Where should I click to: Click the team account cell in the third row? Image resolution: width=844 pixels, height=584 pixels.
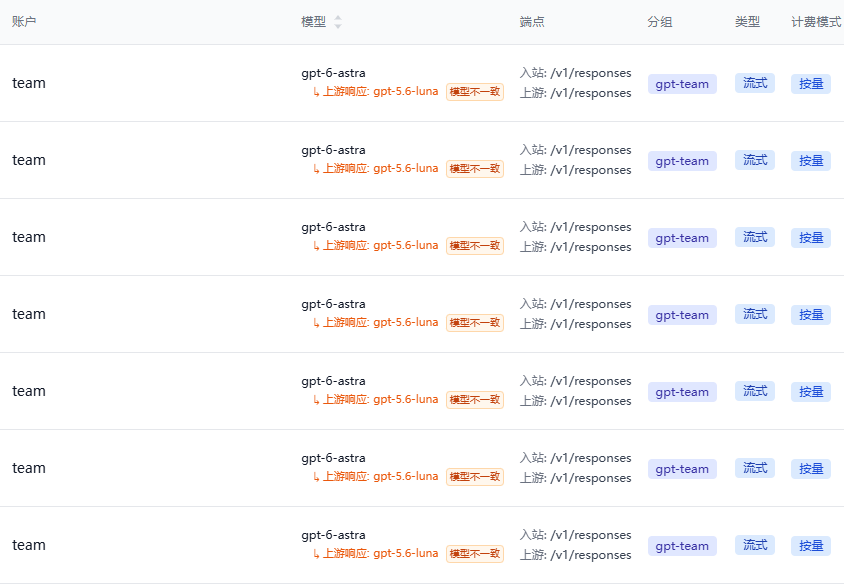coord(29,237)
